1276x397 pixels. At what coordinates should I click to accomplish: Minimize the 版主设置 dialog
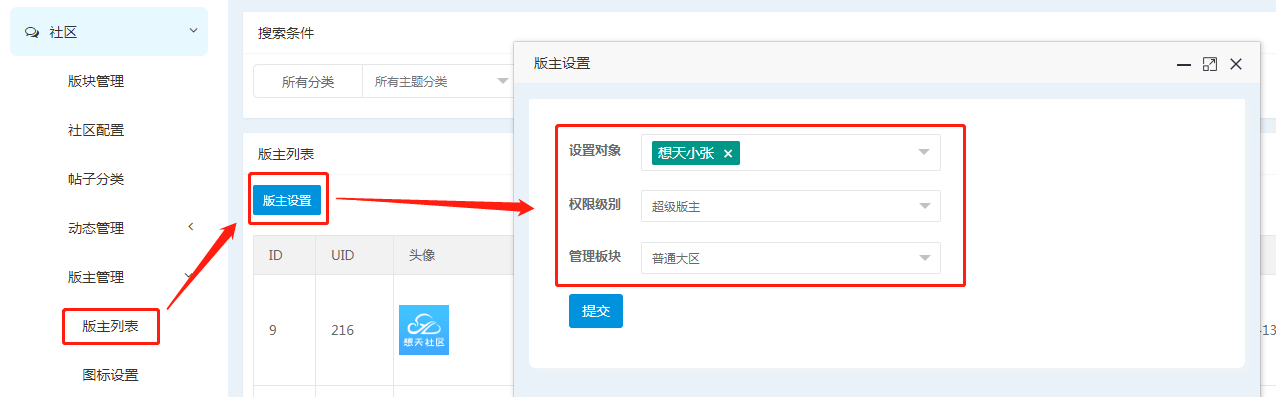click(1184, 64)
